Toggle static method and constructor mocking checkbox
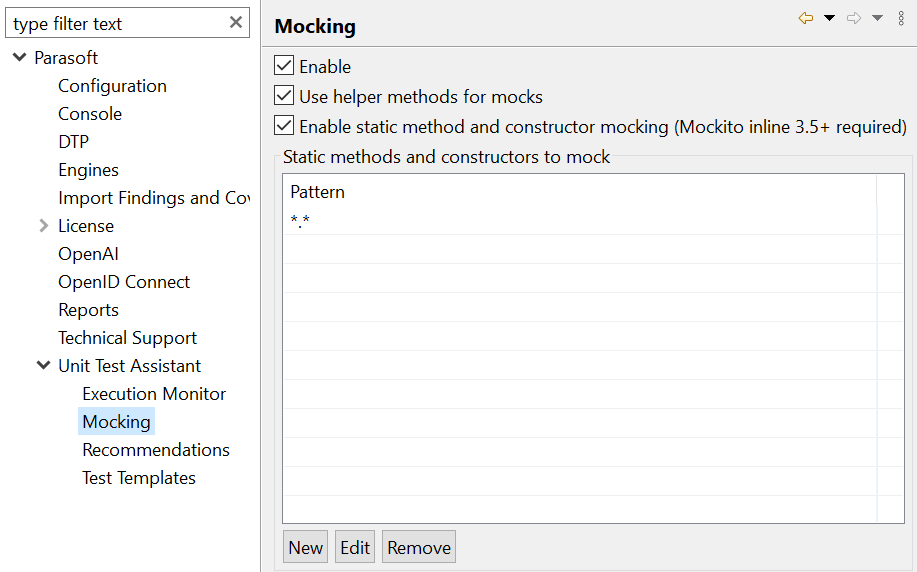917x572 pixels. point(284,125)
